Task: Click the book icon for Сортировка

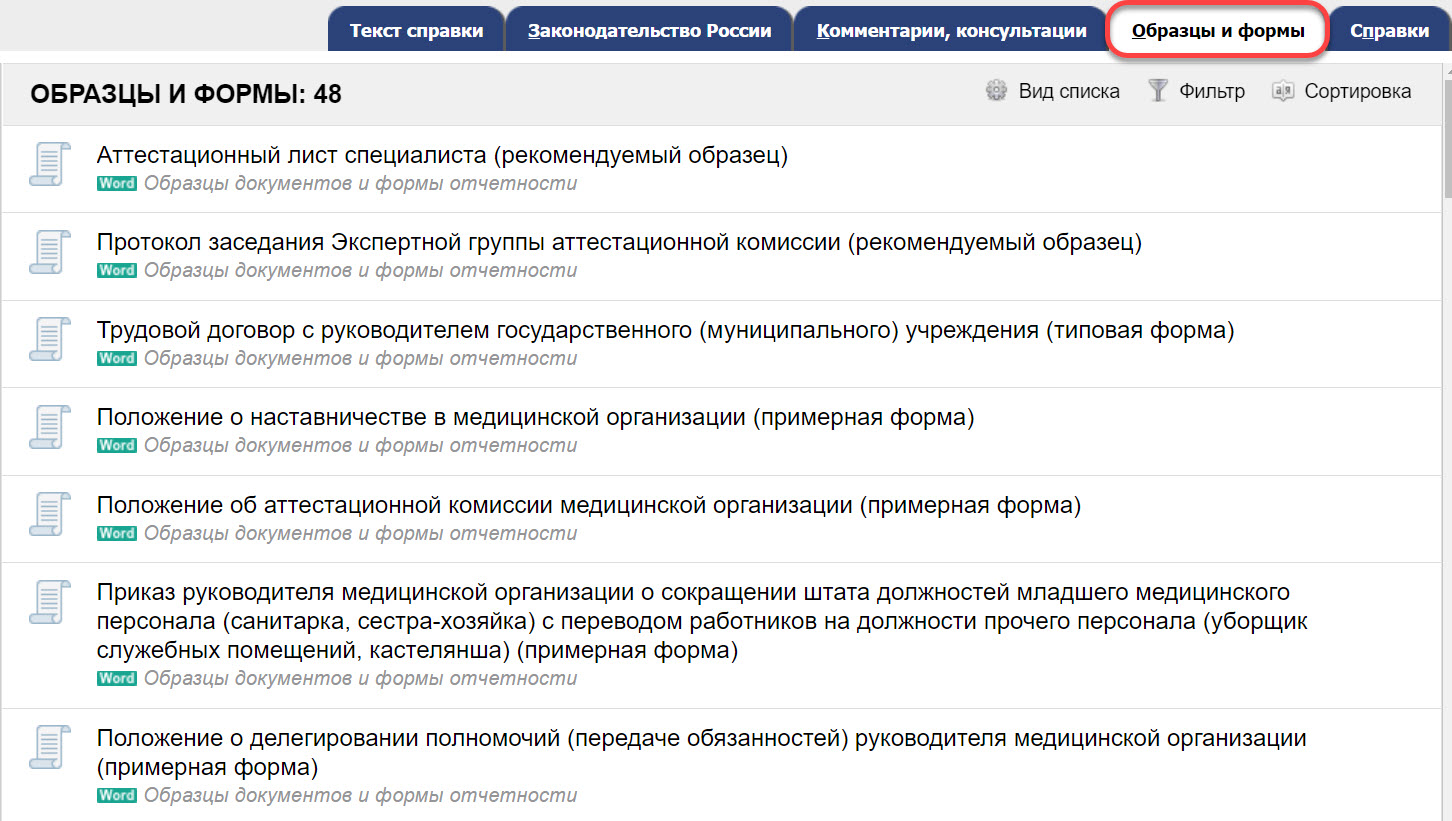Action: 1283,91
